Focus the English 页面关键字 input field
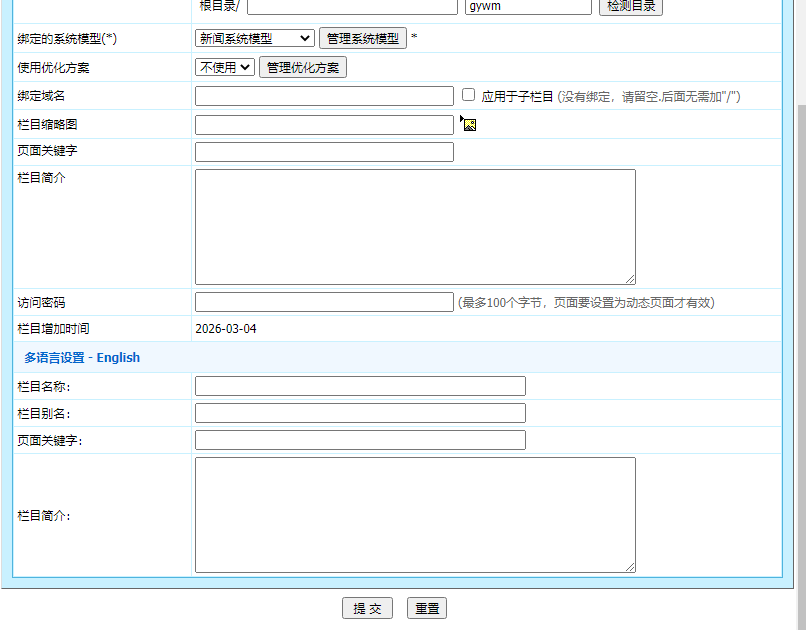806x630 pixels. click(360, 439)
